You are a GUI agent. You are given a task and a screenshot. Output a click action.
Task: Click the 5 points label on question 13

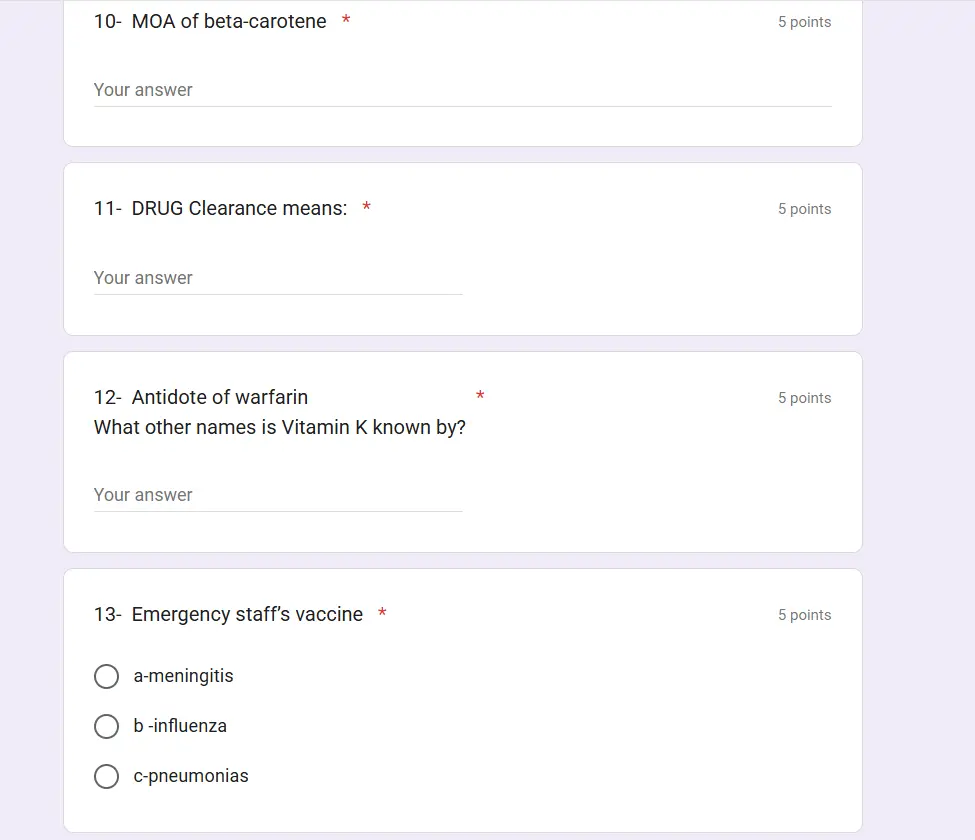[x=804, y=614]
